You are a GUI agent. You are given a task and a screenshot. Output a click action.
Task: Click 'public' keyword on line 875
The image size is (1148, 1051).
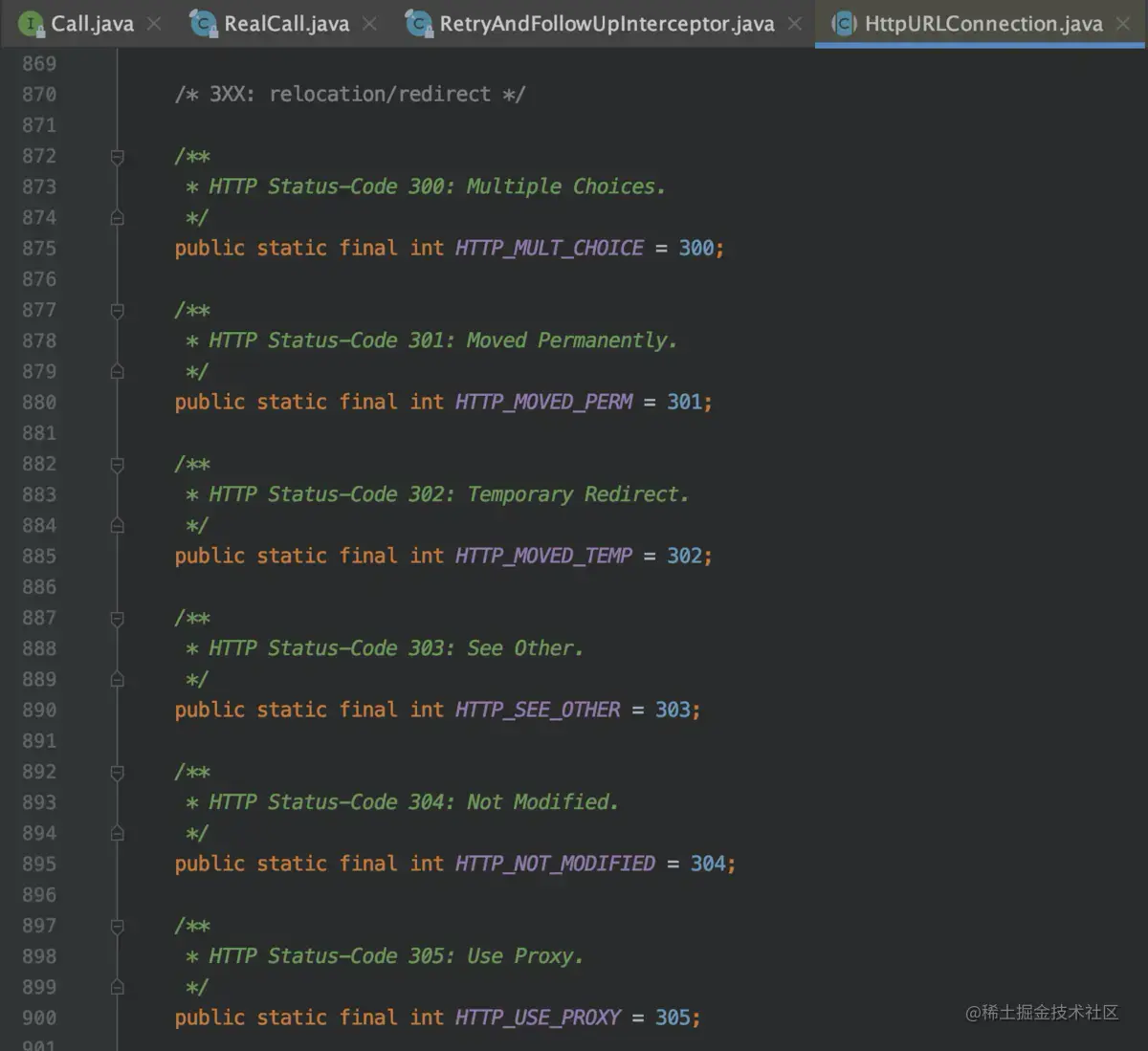pos(210,248)
